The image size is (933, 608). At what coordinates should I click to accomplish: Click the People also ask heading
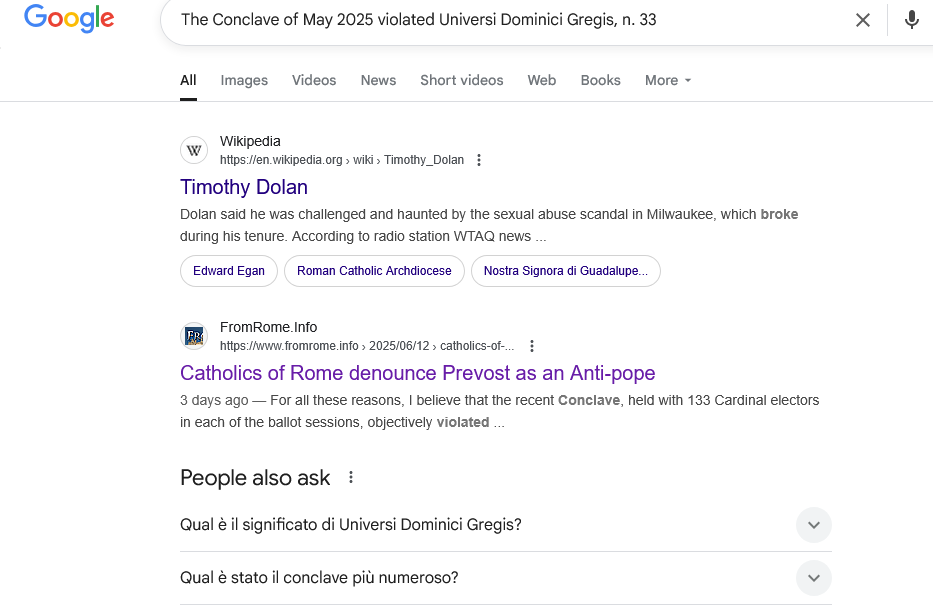(x=255, y=478)
